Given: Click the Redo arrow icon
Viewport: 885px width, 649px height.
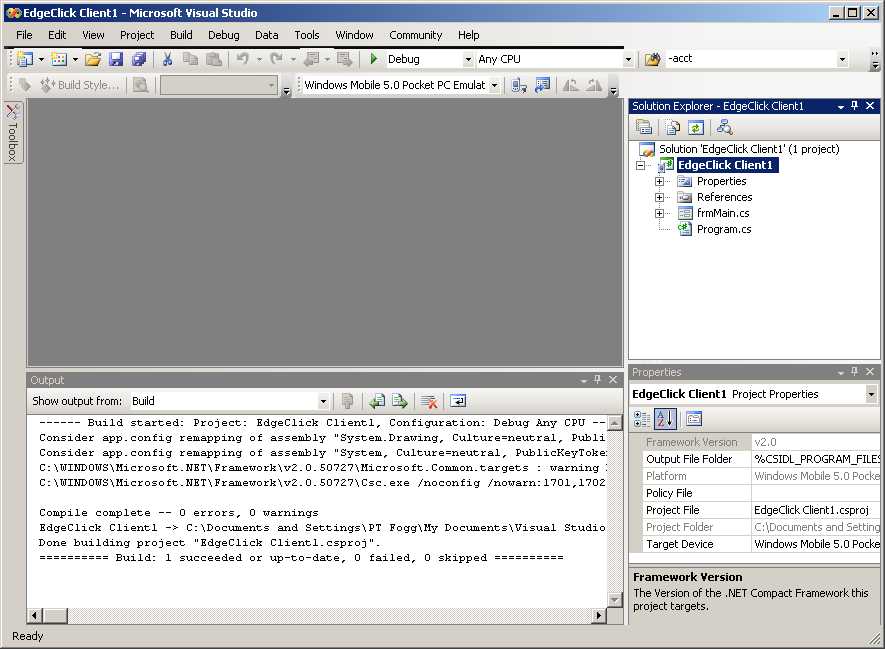Looking at the screenshot, I should 277,59.
